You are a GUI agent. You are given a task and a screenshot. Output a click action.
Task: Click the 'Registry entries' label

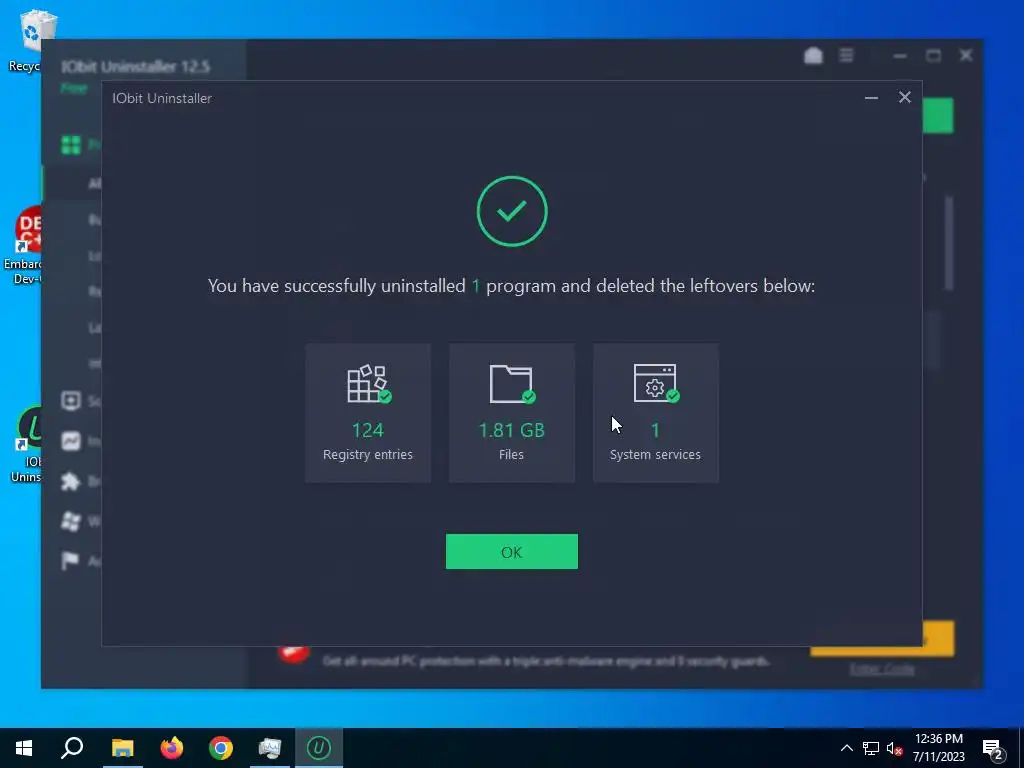[x=368, y=455]
